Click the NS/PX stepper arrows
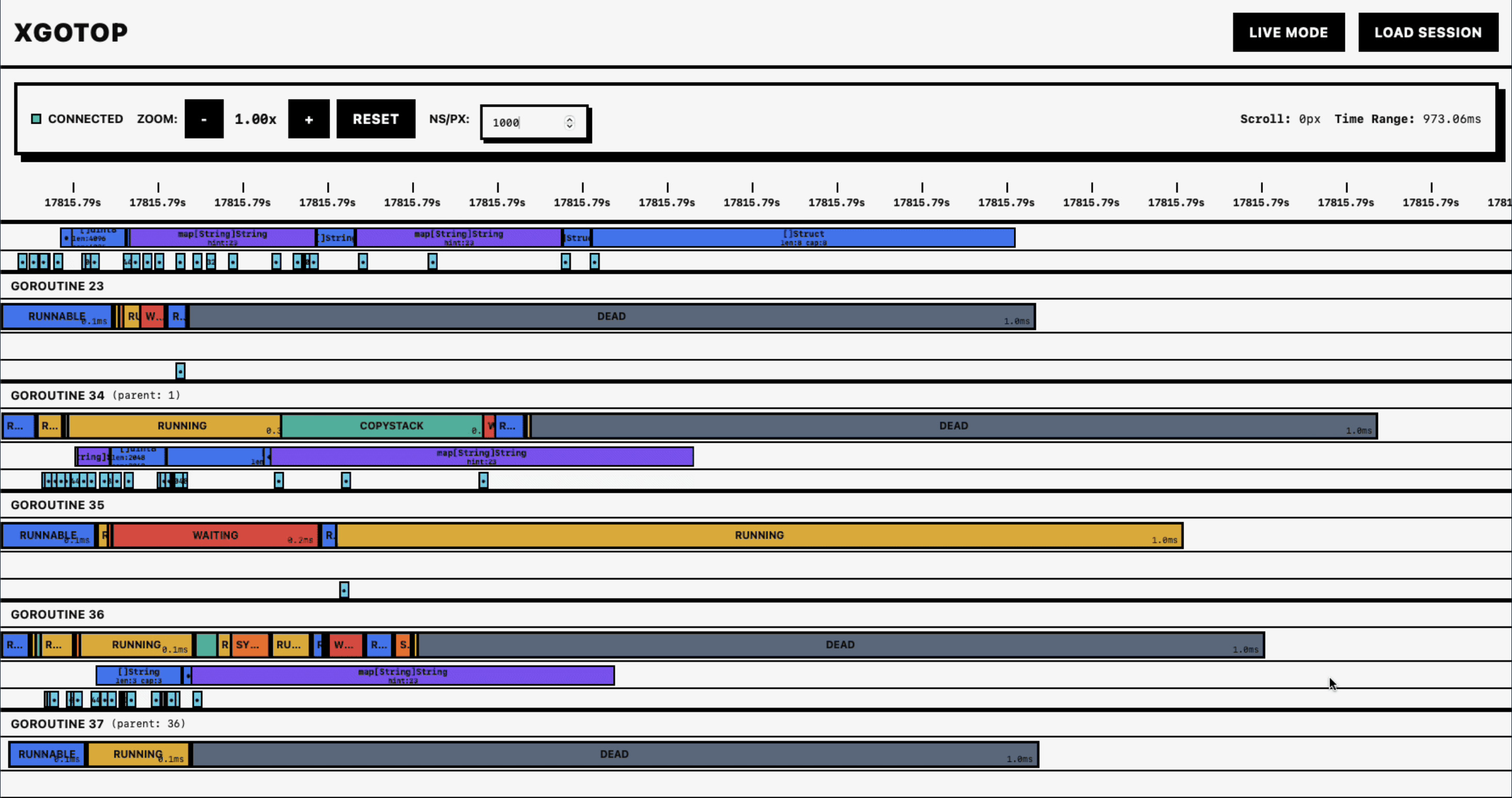The width and height of the screenshot is (1512, 798). 569,123
